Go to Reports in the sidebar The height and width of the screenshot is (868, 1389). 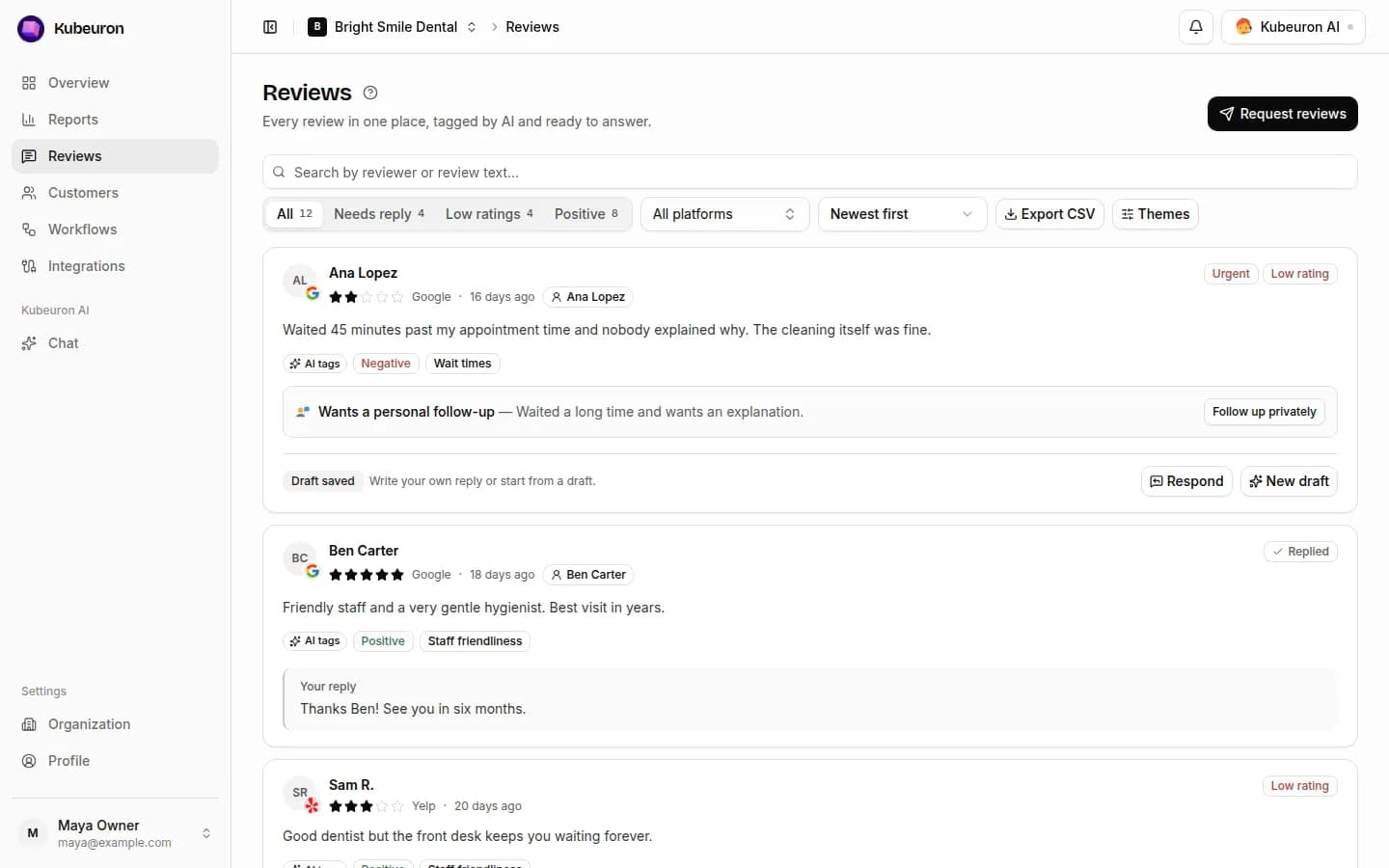[x=115, y=120]
